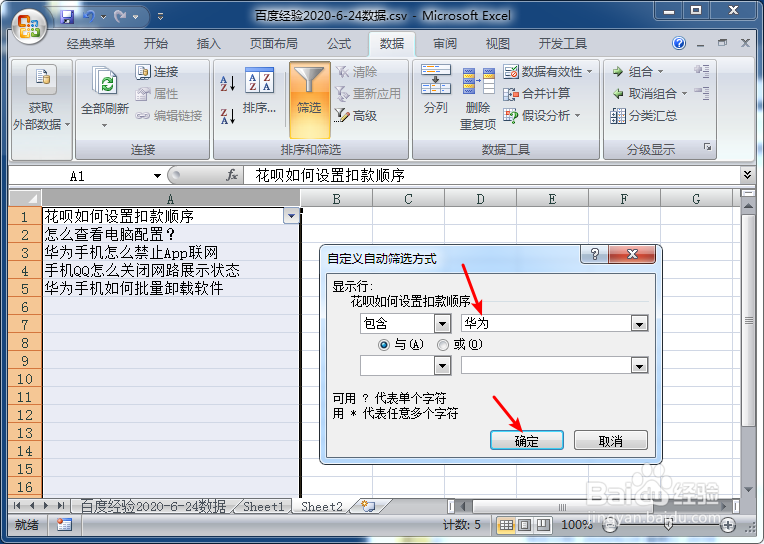The image size is (764, 544).
Task: Switch to Page Break Preview in status bar
Action: click(543, 525)
